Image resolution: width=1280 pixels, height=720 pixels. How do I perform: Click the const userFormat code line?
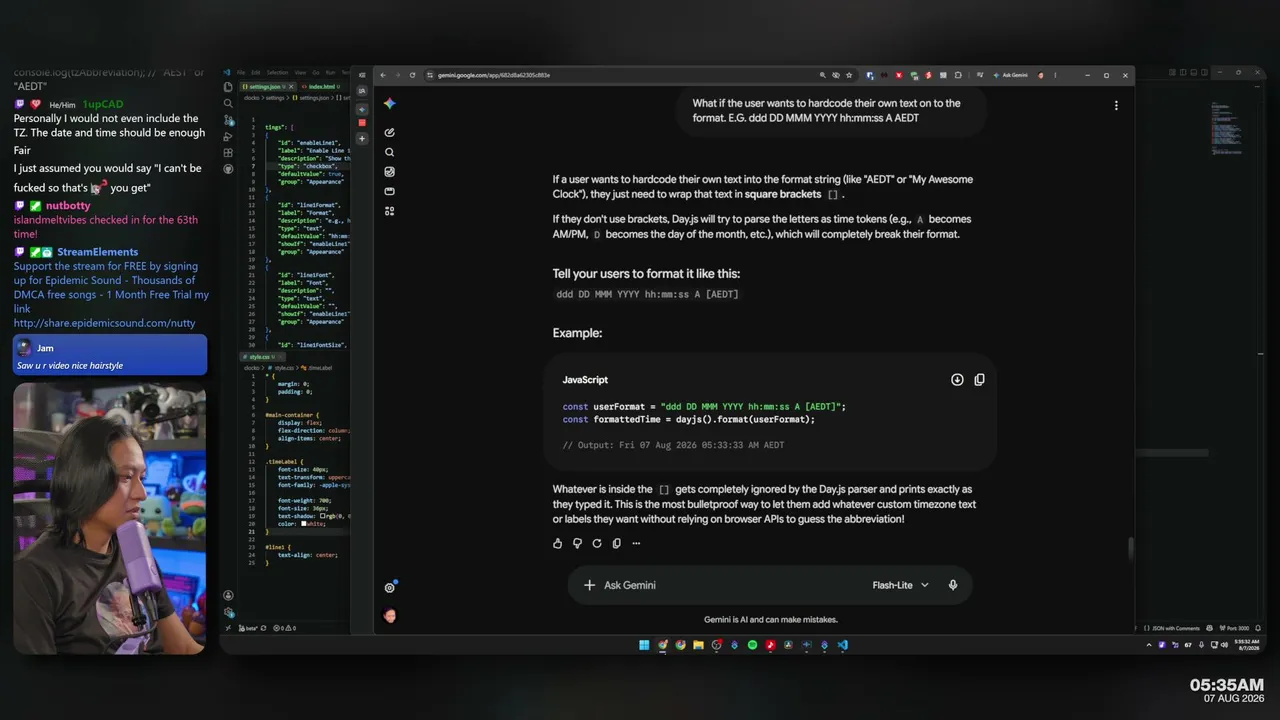tap(704, 407)
